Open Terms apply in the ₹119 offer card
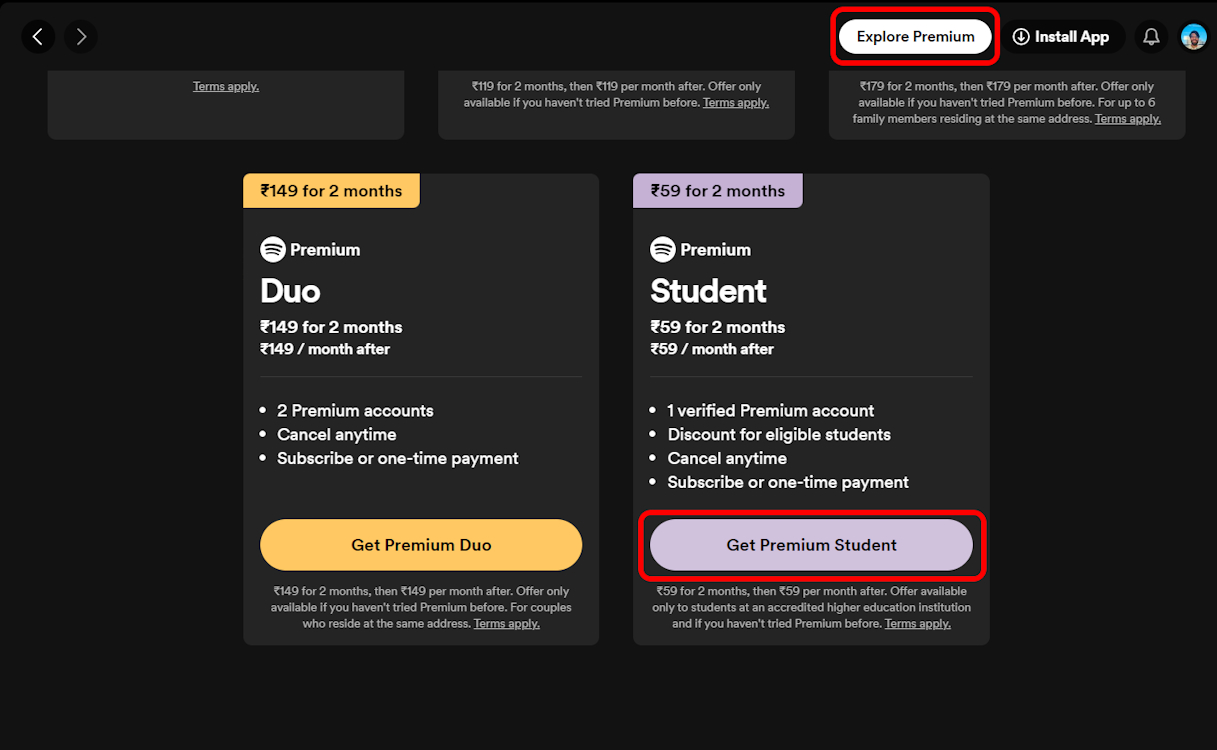Viewport: 1217px width, 750px height. coord(736,102)
